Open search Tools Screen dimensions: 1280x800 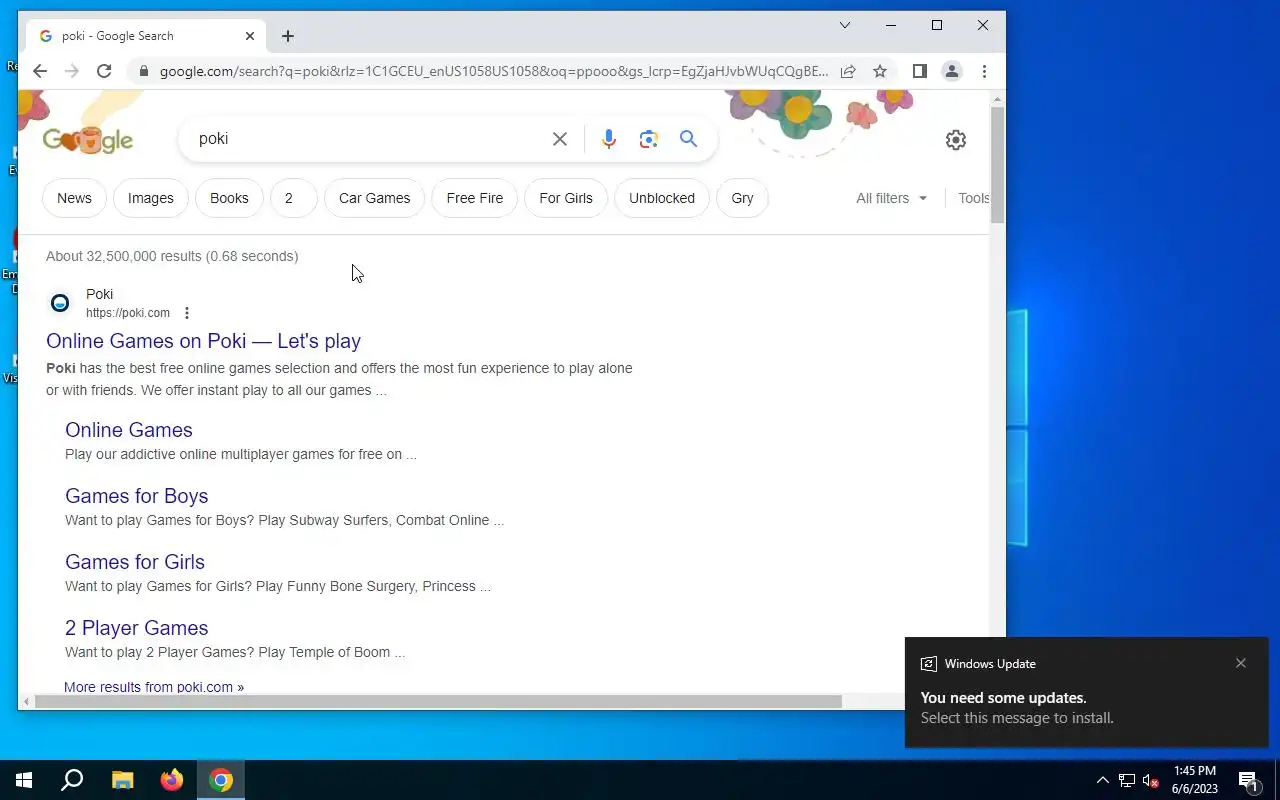(973, 198)
